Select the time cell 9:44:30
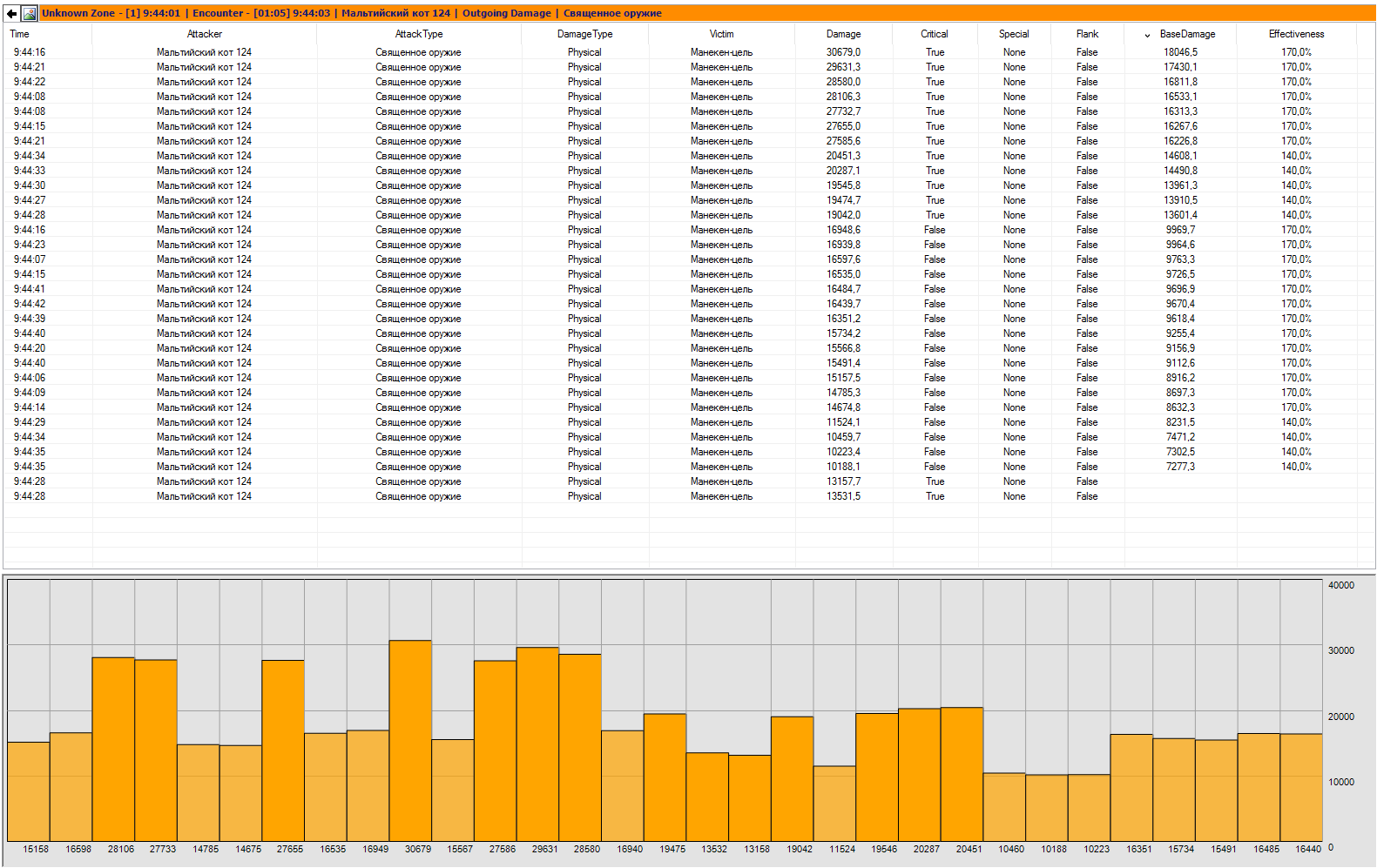Image resolution: width=1377 pixels, height=868 pixels. pyautogui.click(x=30, y=185)
